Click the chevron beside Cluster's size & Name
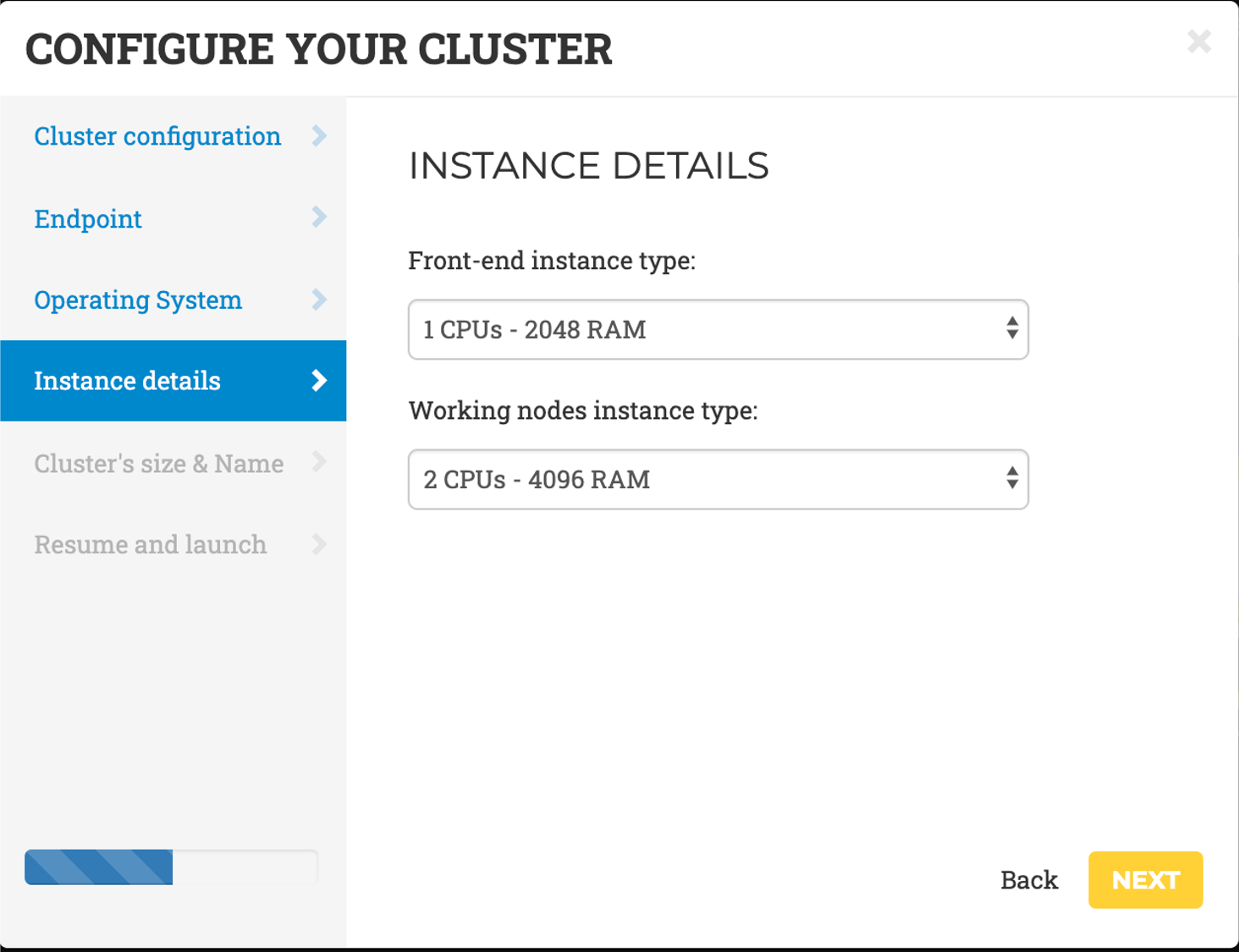The width and height of the screenshot is (1239, 952). pyautogui.click(x=319, y=463)
